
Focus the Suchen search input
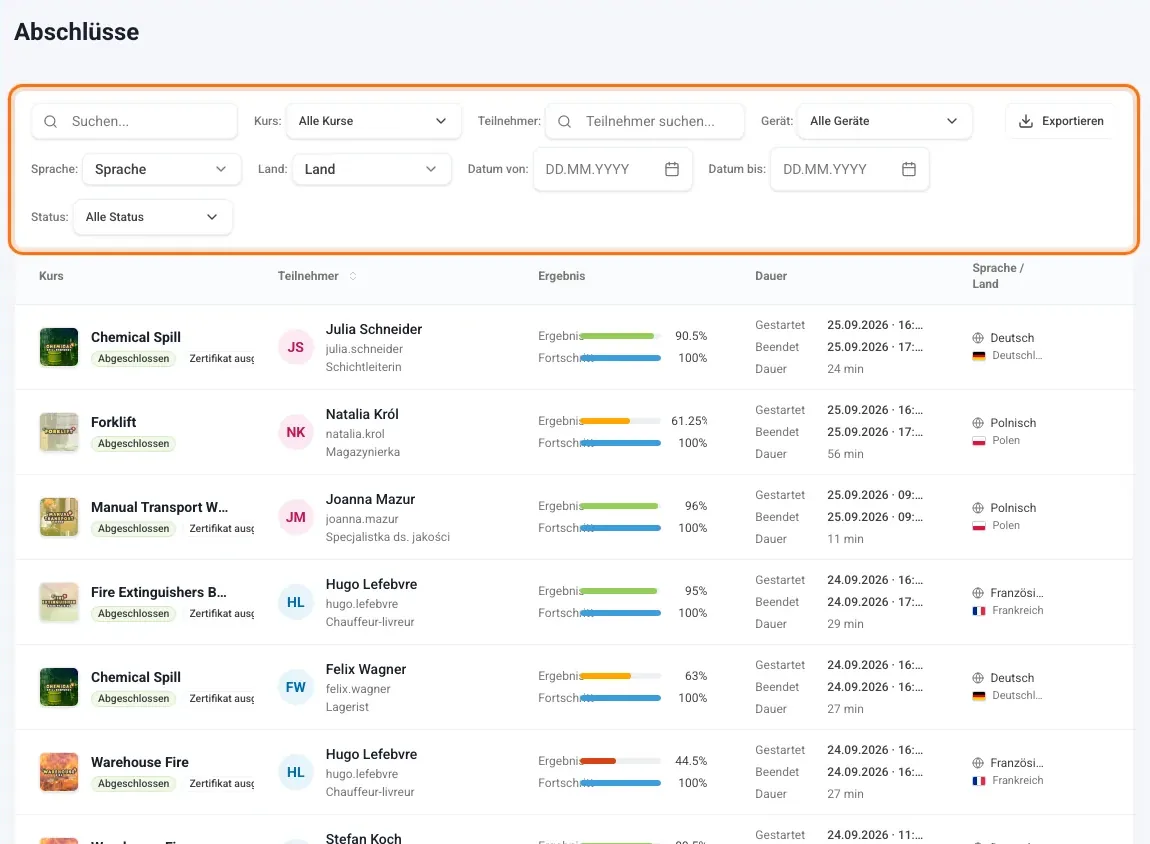tap(134, 121)
